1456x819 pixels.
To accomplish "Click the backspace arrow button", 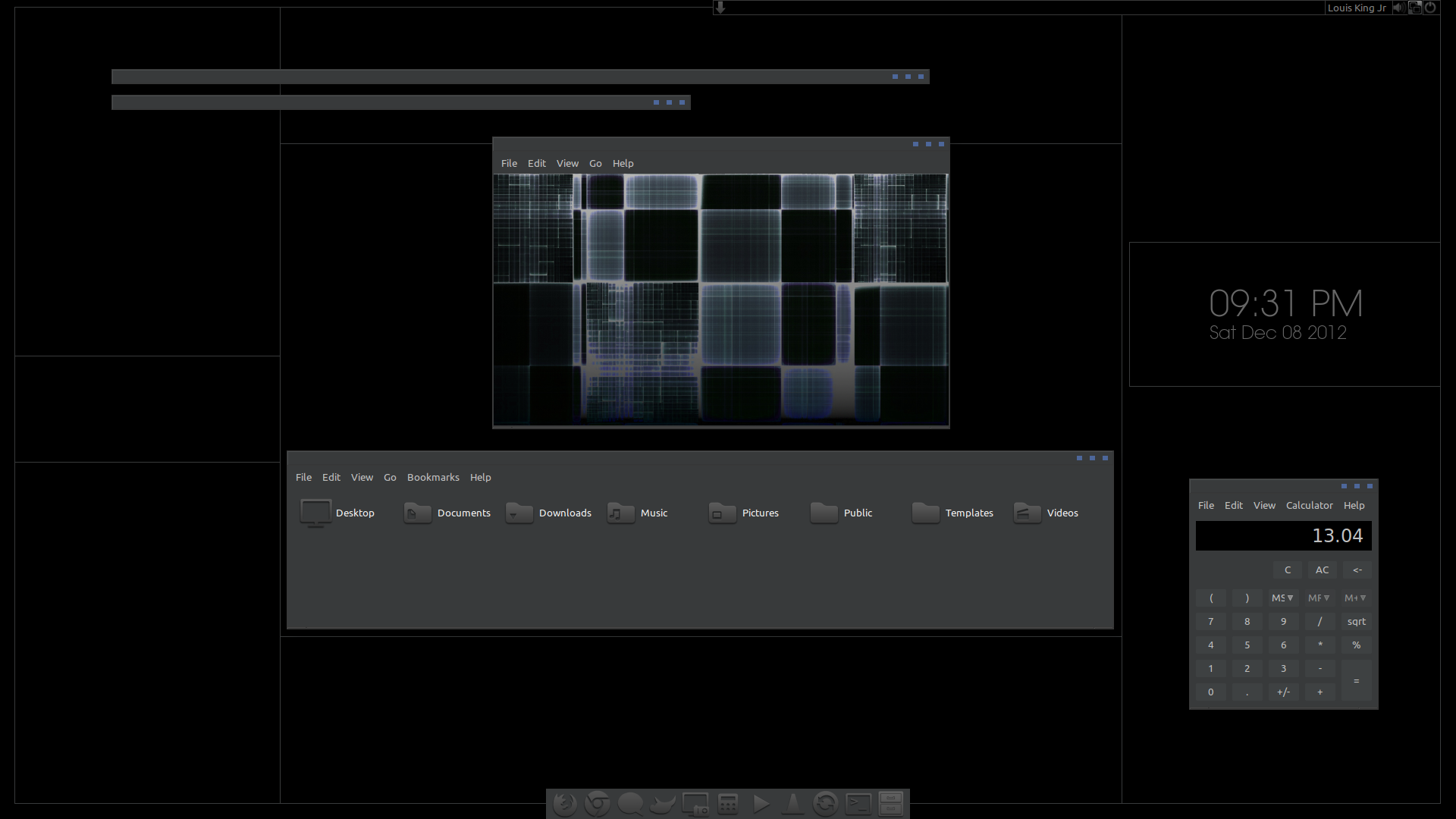I will click(1357, 569).
